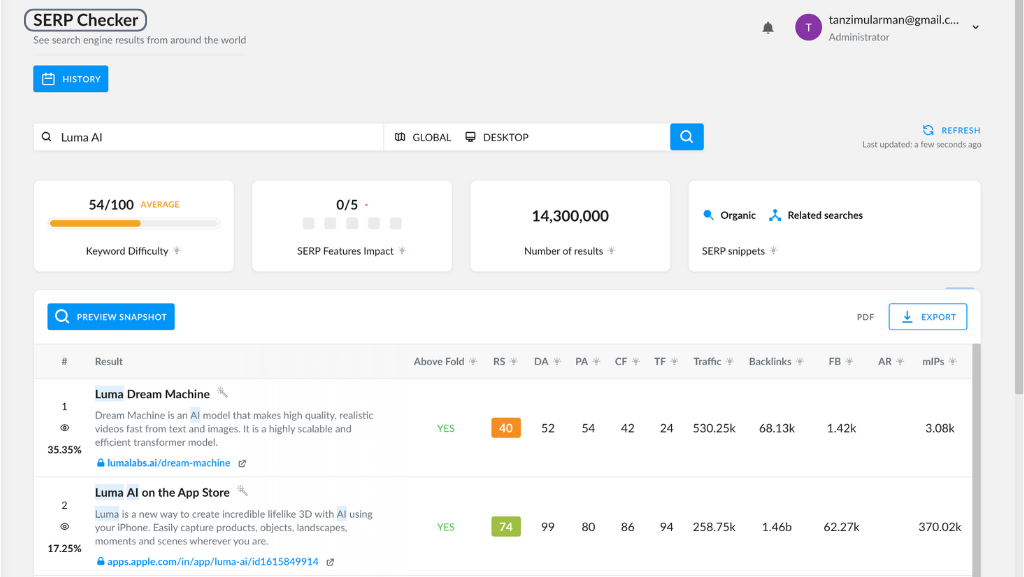1024x577 pixels.
Task: Click the Backlinks column info bulb
Action: [799, 362]
